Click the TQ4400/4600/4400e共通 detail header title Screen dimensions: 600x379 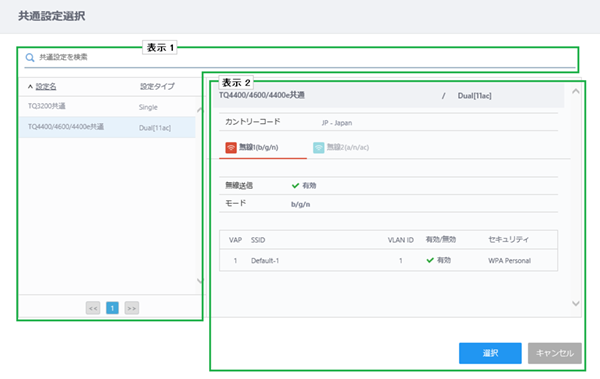point(262,95)
